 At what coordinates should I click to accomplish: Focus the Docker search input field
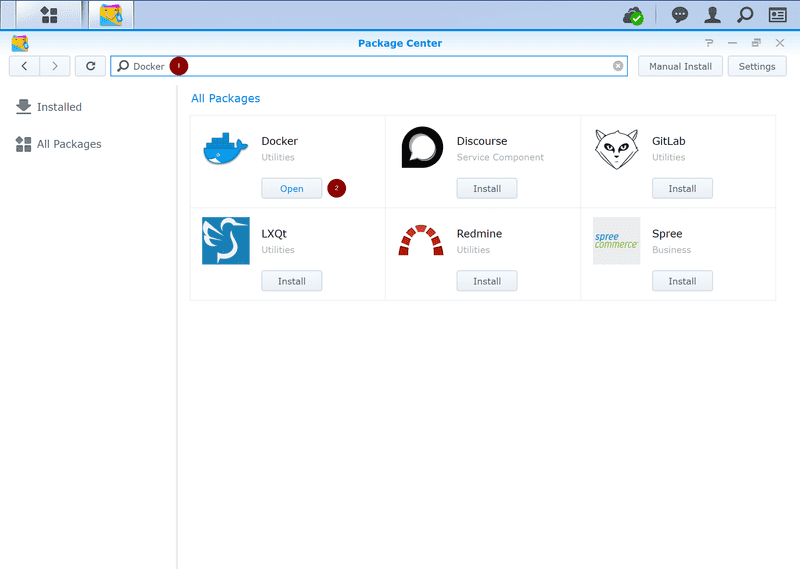pos(368,66)
